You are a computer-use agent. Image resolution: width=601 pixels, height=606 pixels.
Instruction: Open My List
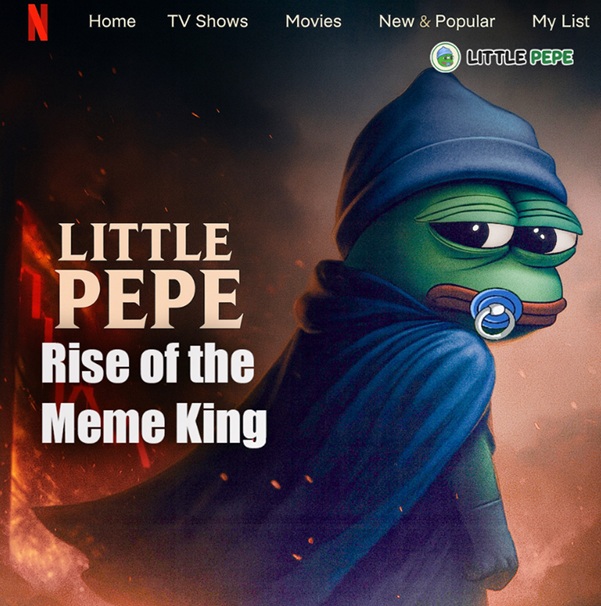pyautogui.click(x=560, y=22)
